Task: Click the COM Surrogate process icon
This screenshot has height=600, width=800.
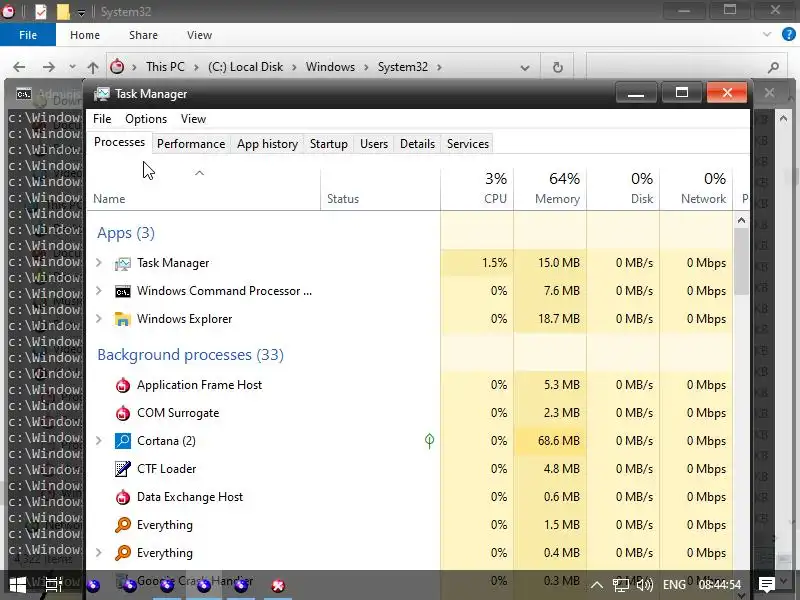Action: pos(122,413)
